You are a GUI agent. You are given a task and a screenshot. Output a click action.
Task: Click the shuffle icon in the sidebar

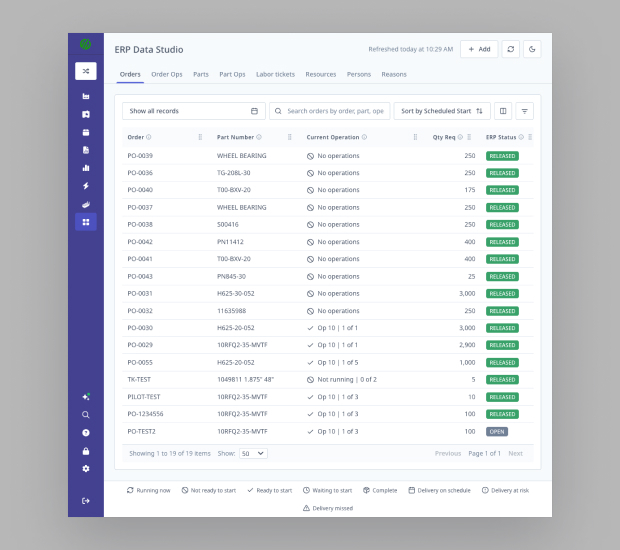pyautogui.click(x=86, y=71)
